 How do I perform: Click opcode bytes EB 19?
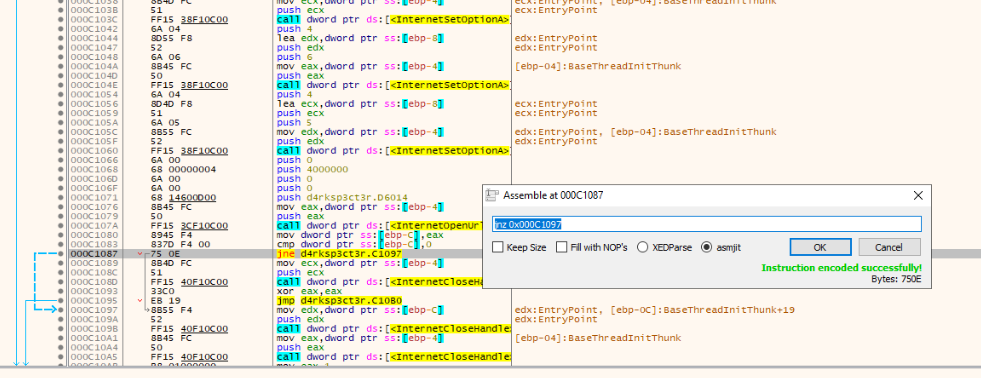[165, 300]
